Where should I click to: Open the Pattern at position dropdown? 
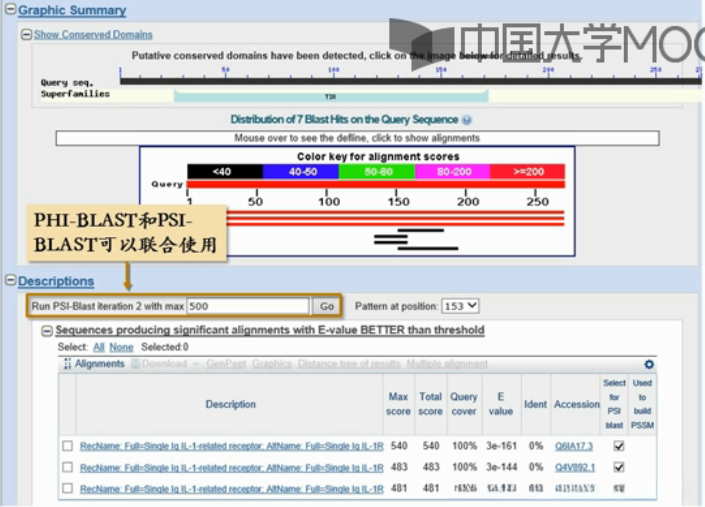pos(460,306)
